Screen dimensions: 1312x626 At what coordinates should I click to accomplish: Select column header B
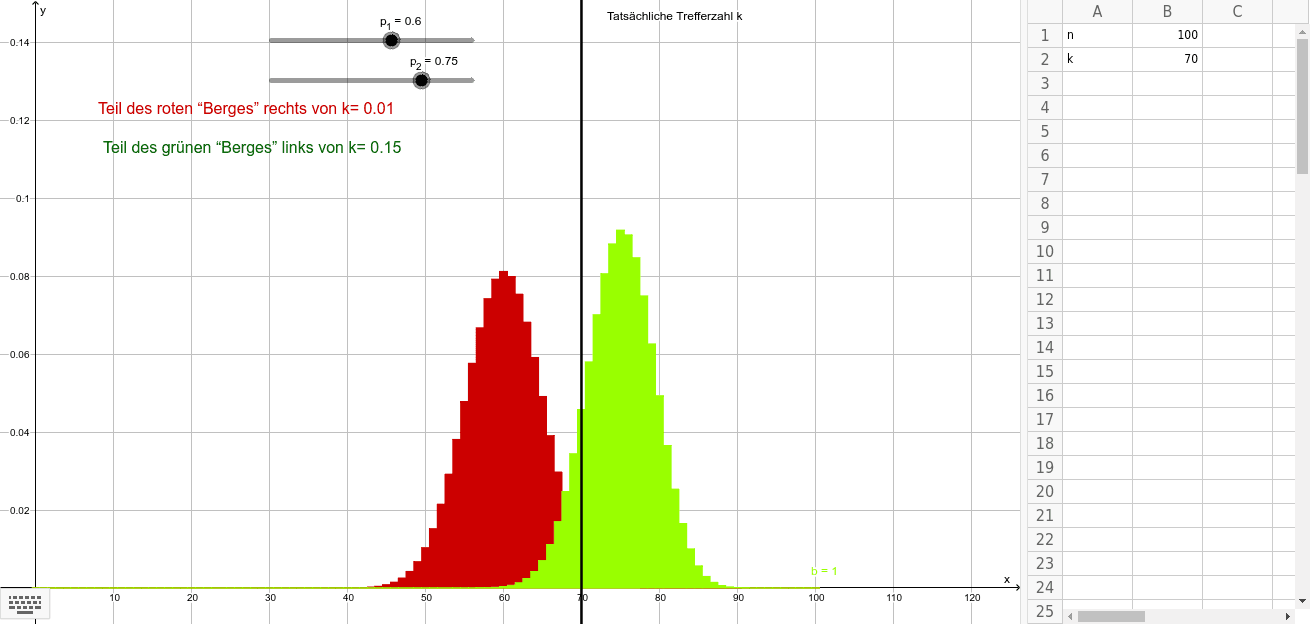1167,12
